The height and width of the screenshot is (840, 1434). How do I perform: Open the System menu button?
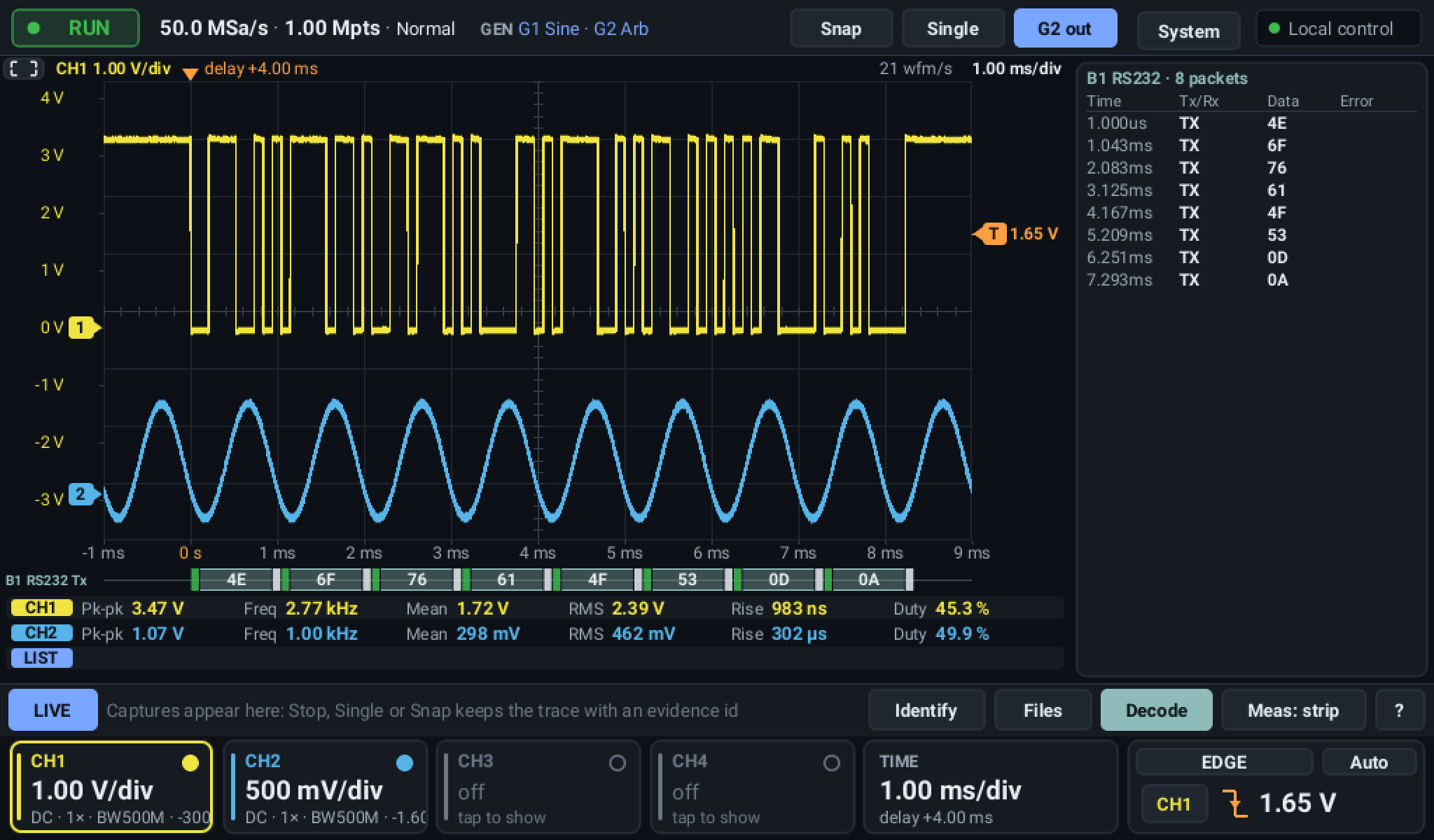click(x=1189, y=31)
